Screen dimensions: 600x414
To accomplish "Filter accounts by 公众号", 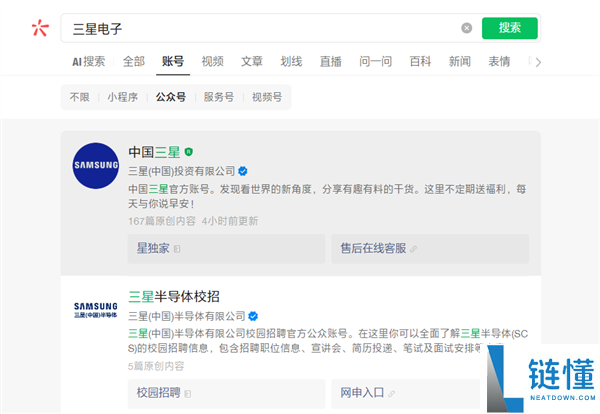I will tap(171, 97).
